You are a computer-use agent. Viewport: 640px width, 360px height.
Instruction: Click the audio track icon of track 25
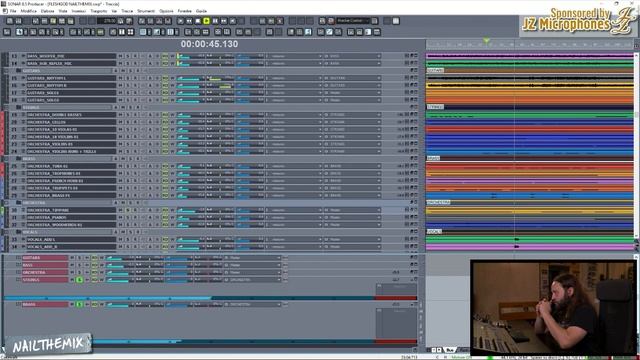coord(23,166)
